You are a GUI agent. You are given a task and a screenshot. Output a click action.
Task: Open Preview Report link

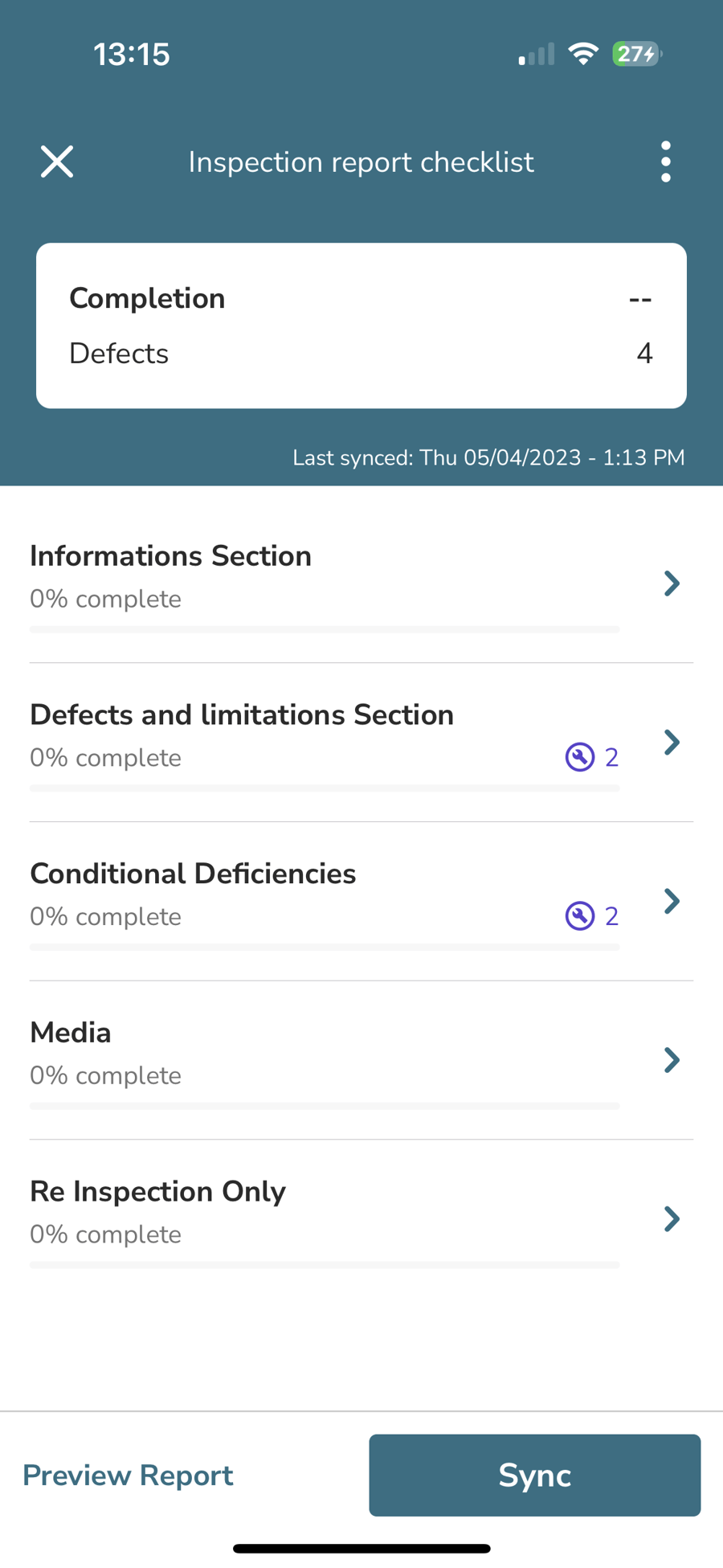tap(128, 1476)
